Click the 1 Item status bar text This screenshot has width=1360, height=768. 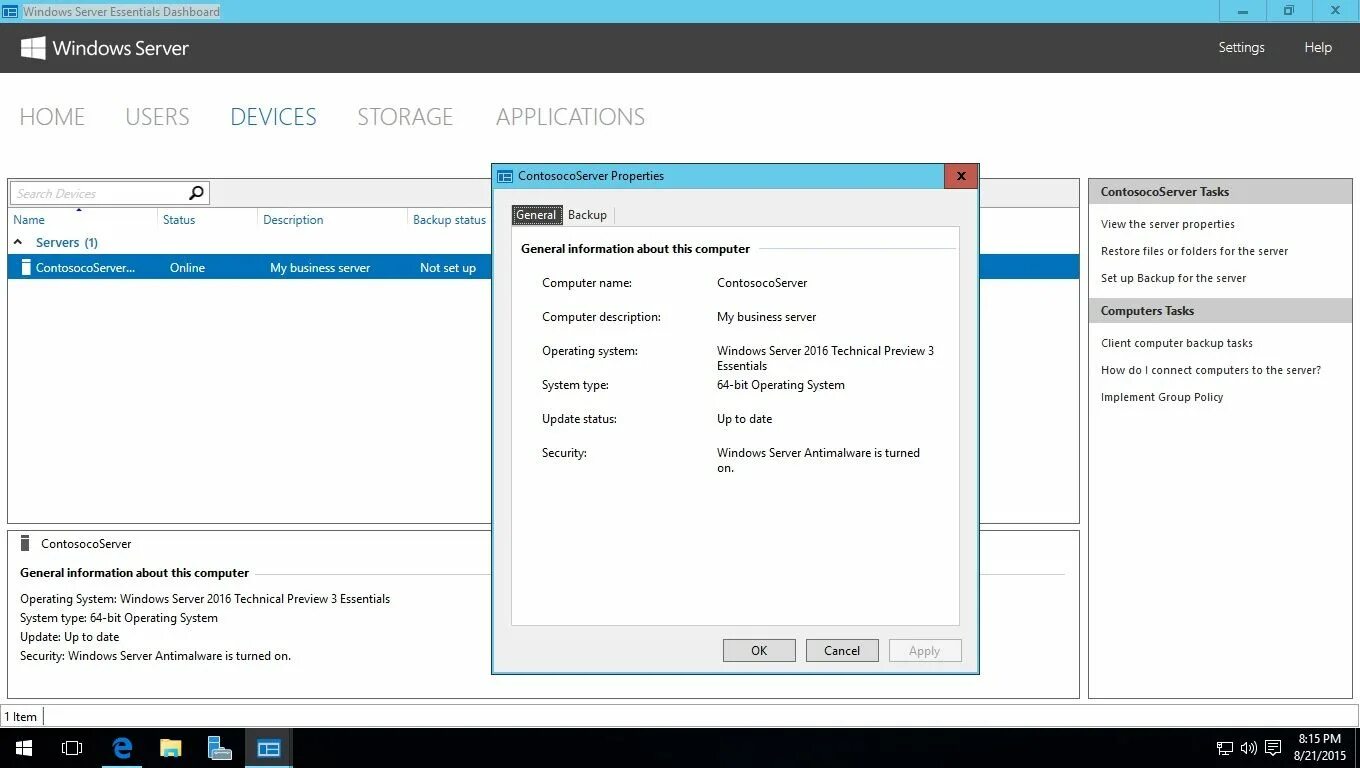[x=20, y=716]
